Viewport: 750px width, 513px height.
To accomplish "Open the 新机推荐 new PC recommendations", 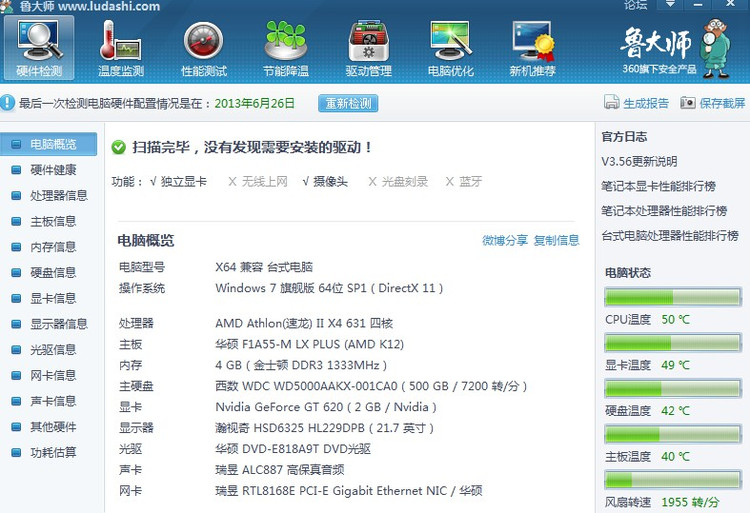I will point(532,48).
